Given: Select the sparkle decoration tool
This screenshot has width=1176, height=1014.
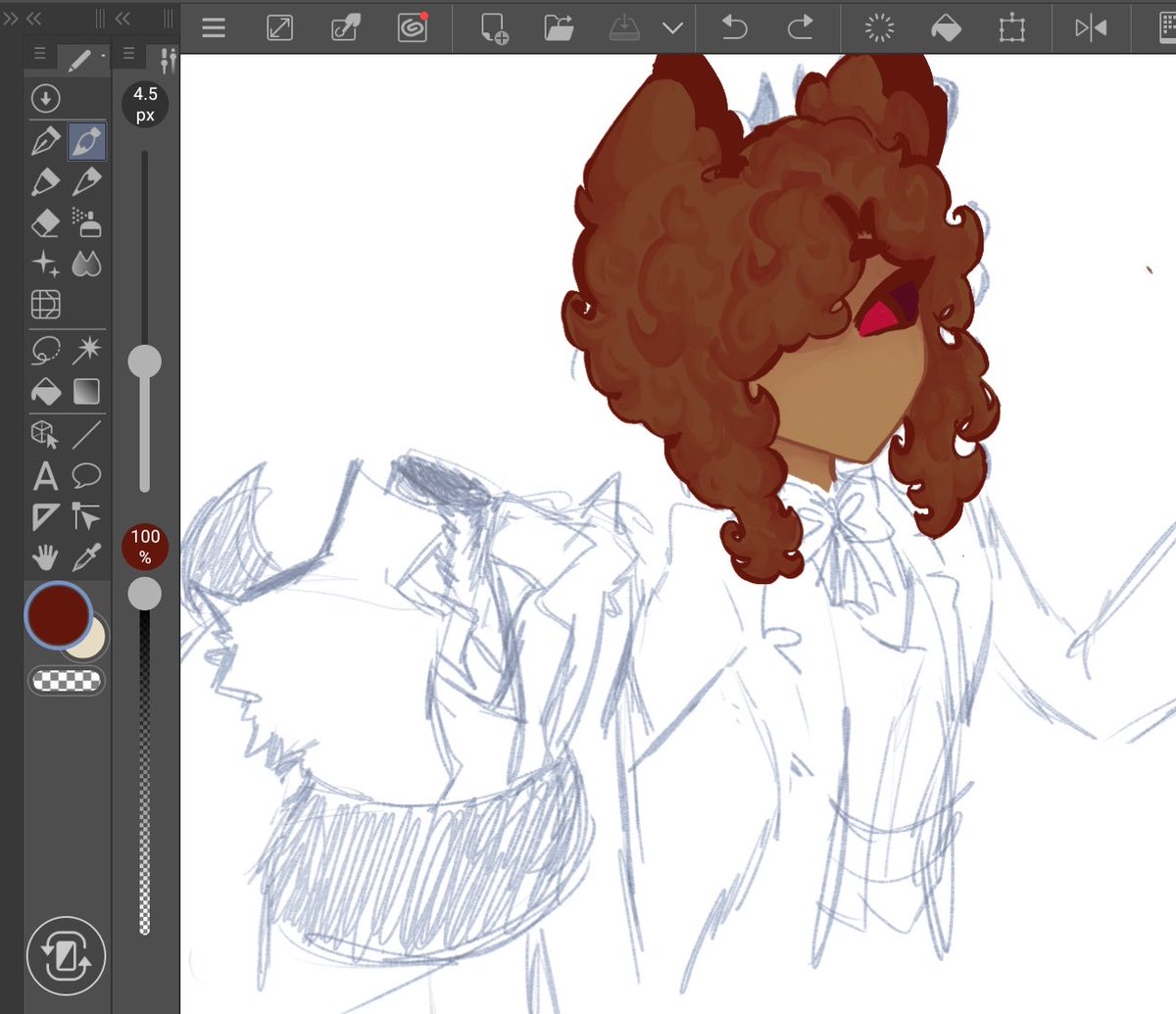Looking at the screenshot, I should click(45, 263).
